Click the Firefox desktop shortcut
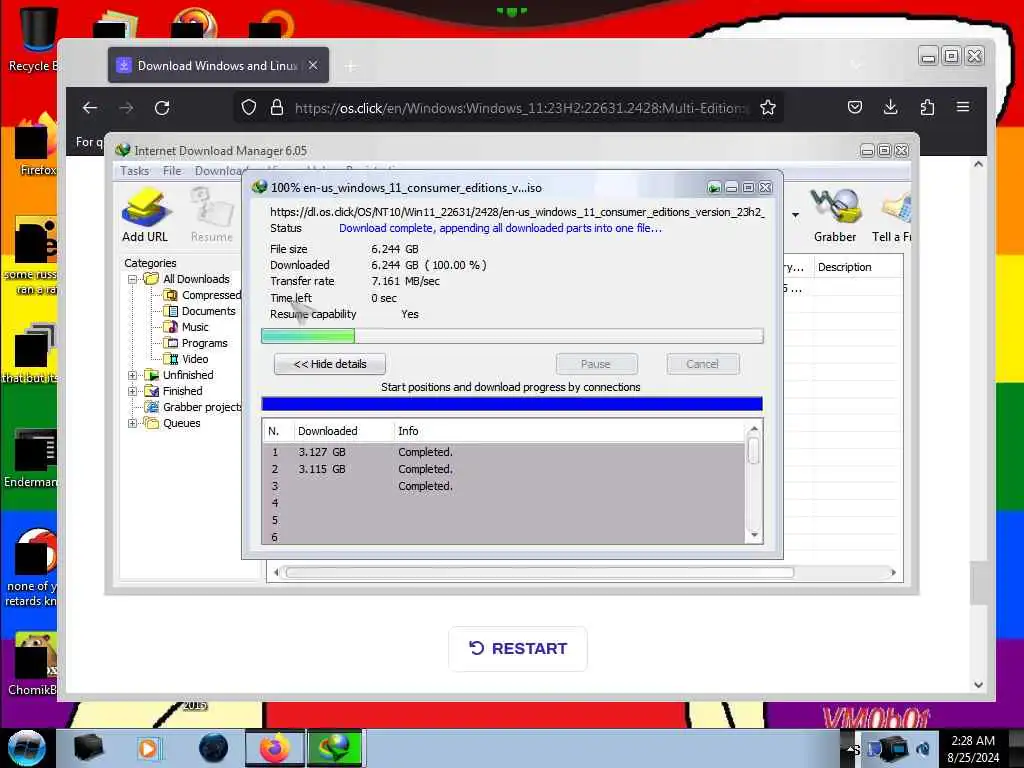Screen dimensions: 1024x768 coord(36,146)
